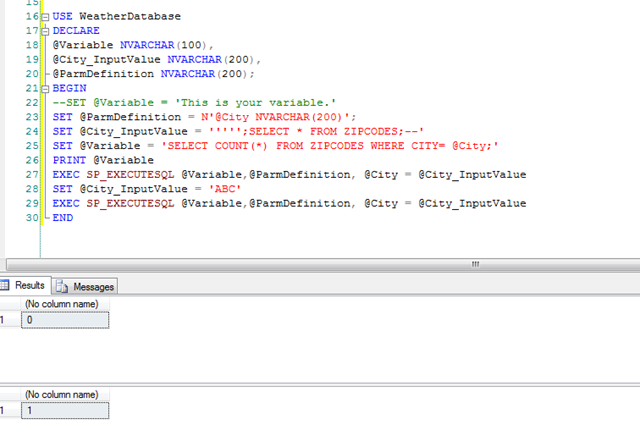640x436 pixels.
Task: Click SP_EXECUTESQL on line 29
Action: tap(130, 203)
